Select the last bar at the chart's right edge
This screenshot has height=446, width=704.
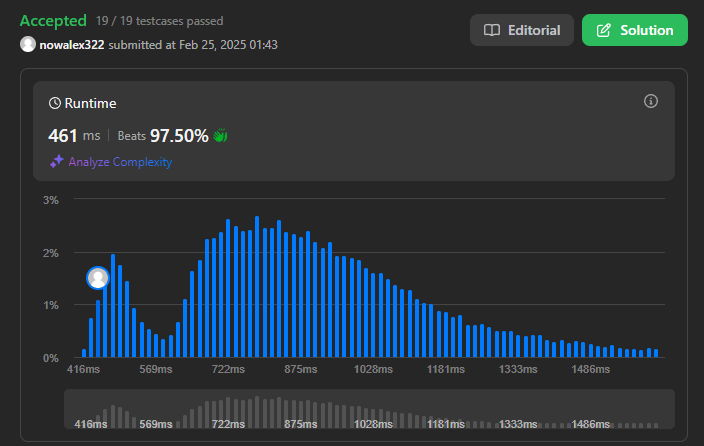pyautogui.click(x=655, y=353)
